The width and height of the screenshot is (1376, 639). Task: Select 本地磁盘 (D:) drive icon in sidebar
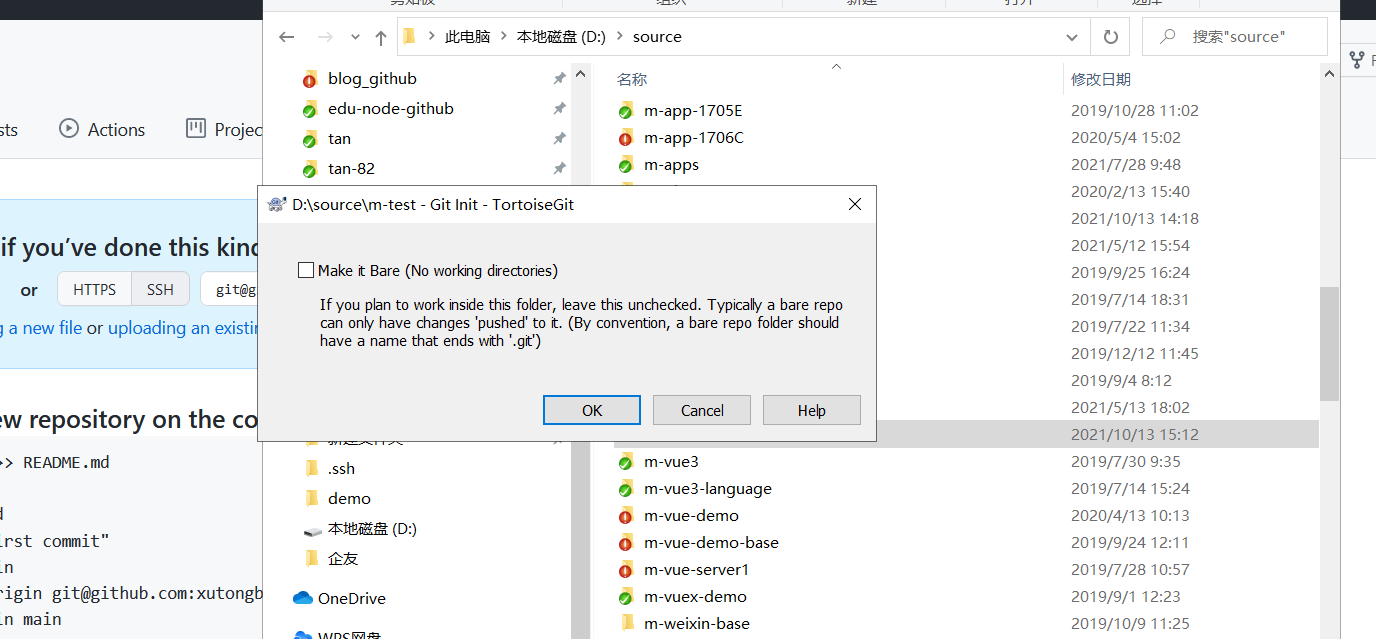pyautogui.click(x=312, y=530)
